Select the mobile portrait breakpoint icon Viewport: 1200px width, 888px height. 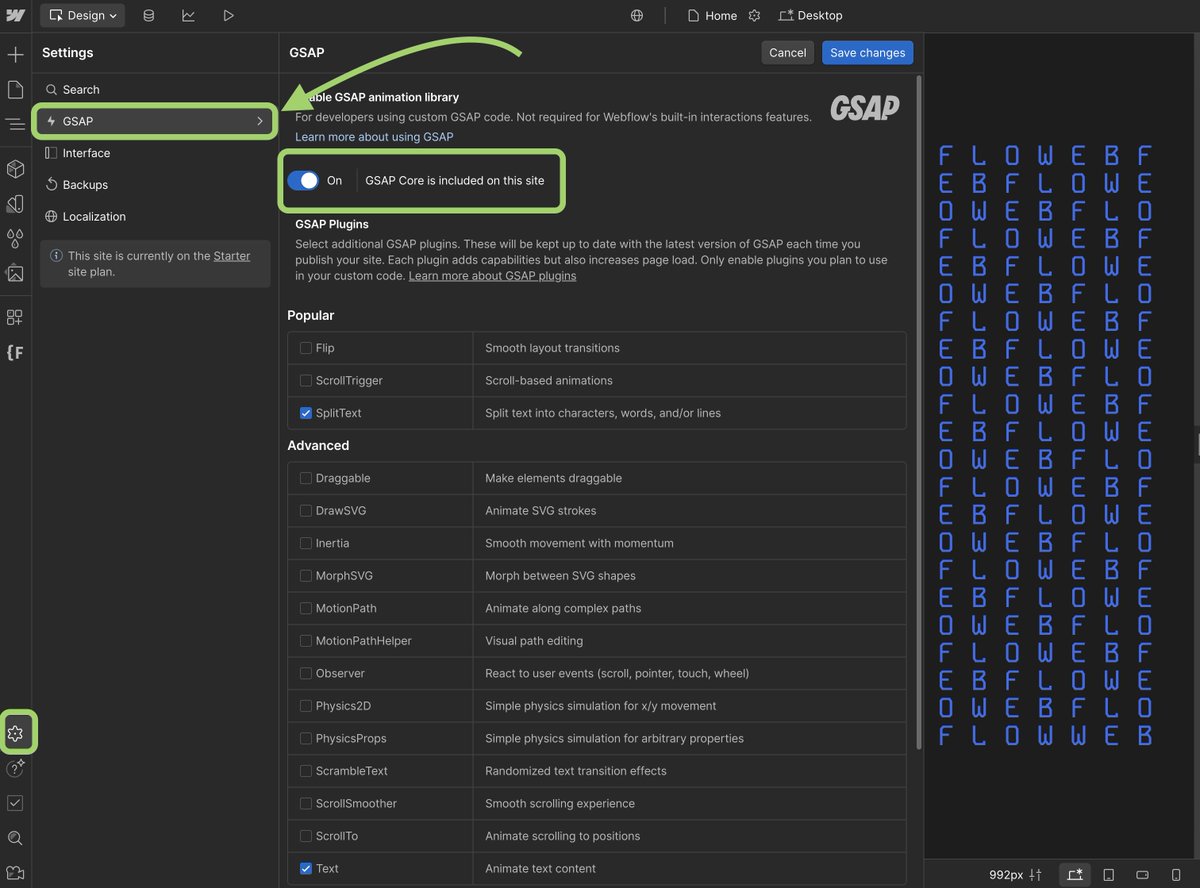tap(1176, 874)
